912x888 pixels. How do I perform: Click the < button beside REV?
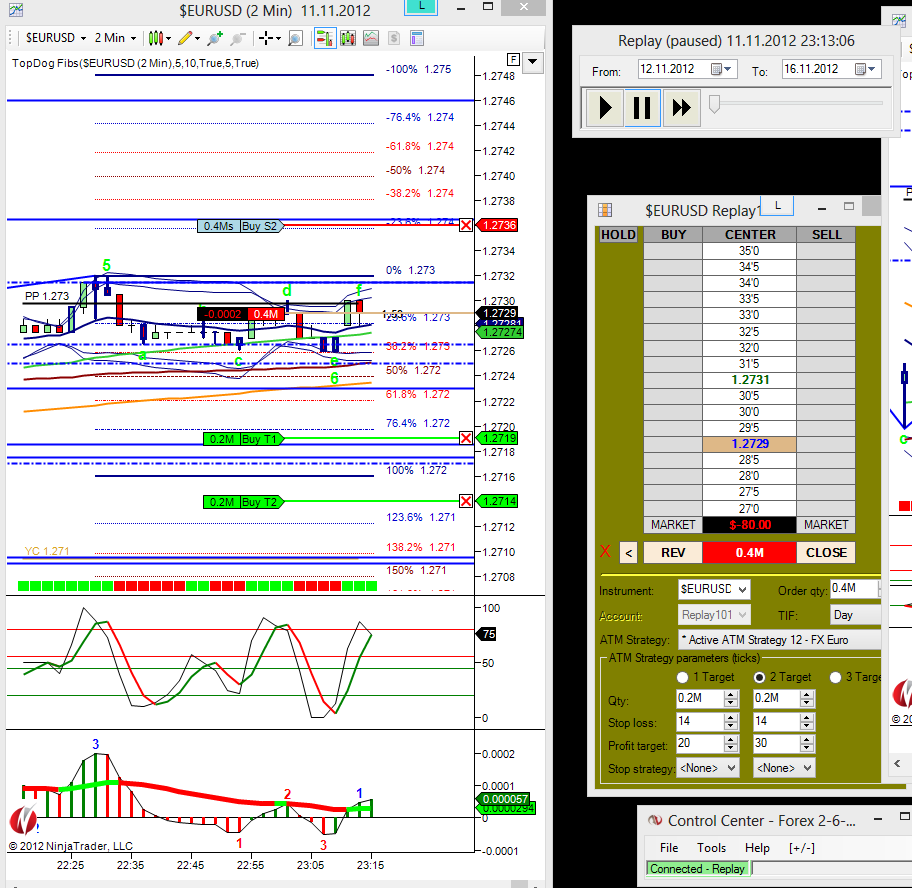(x=628, y=552)
